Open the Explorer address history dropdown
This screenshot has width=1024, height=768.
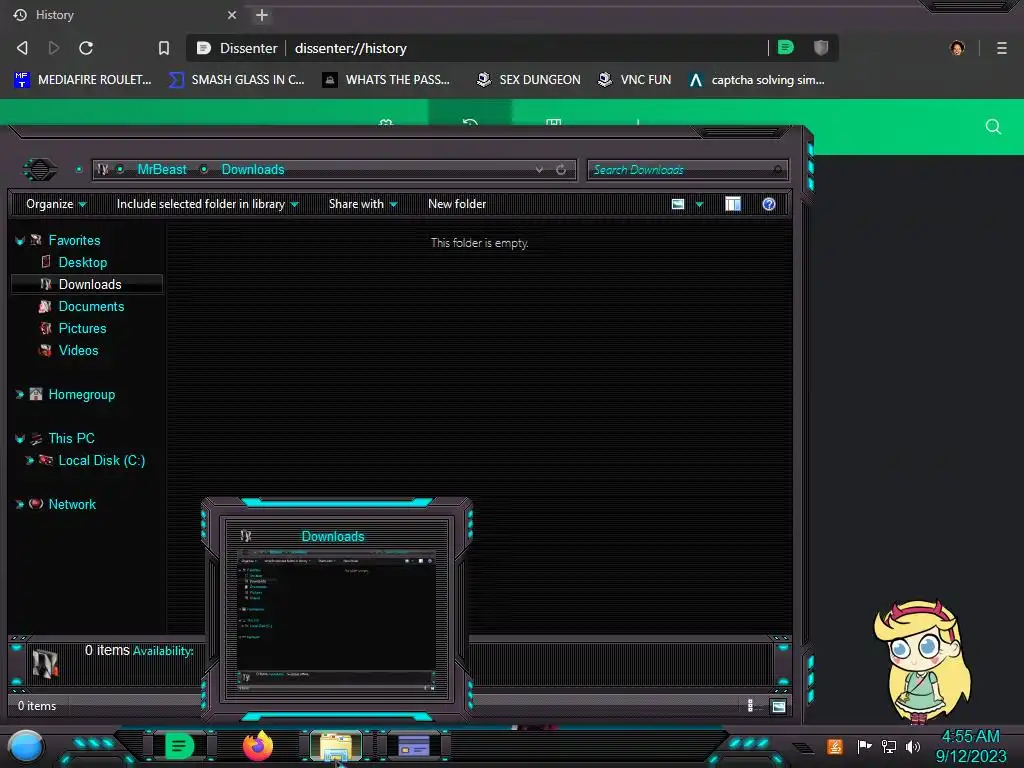tap(539, 170)
